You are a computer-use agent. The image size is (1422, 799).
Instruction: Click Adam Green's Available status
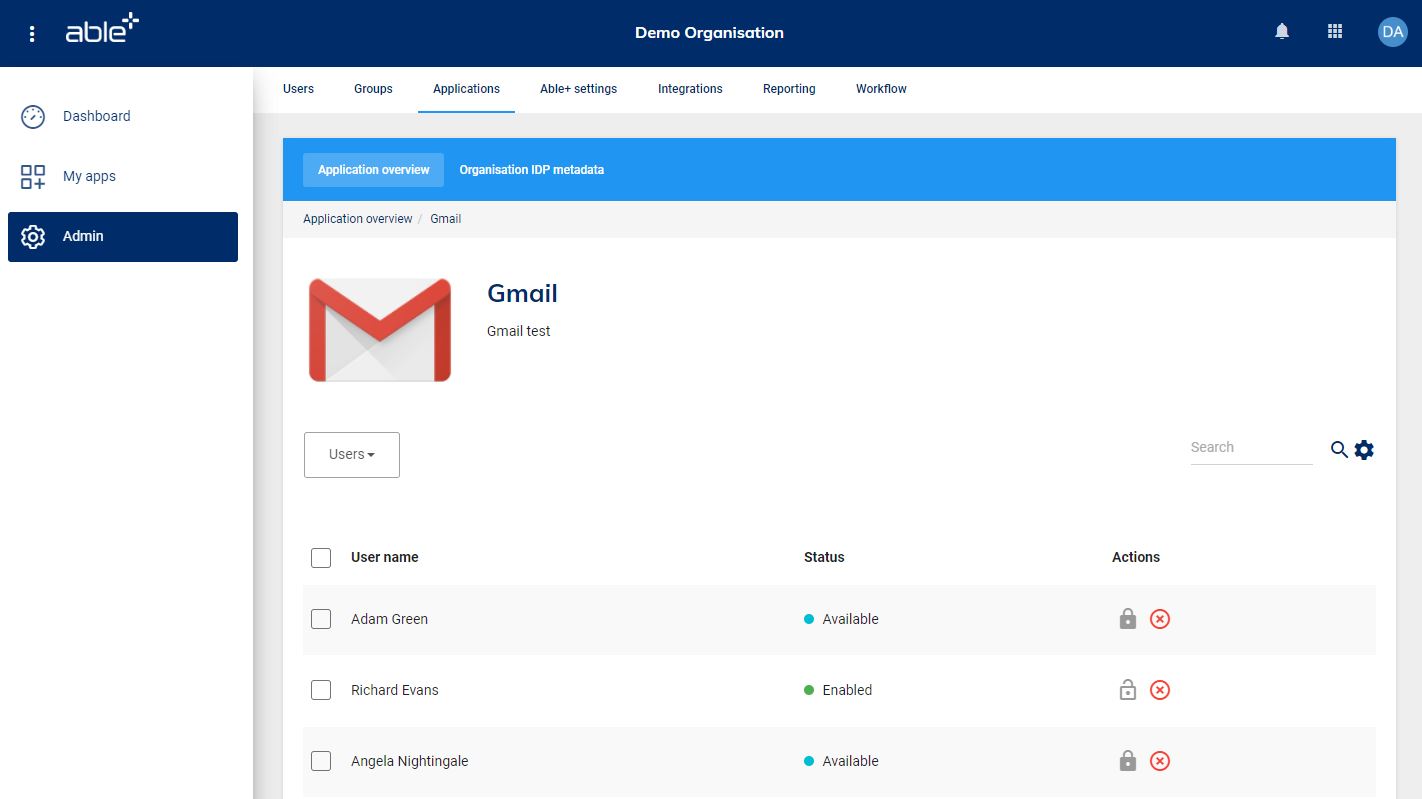[x=841, y=619]
